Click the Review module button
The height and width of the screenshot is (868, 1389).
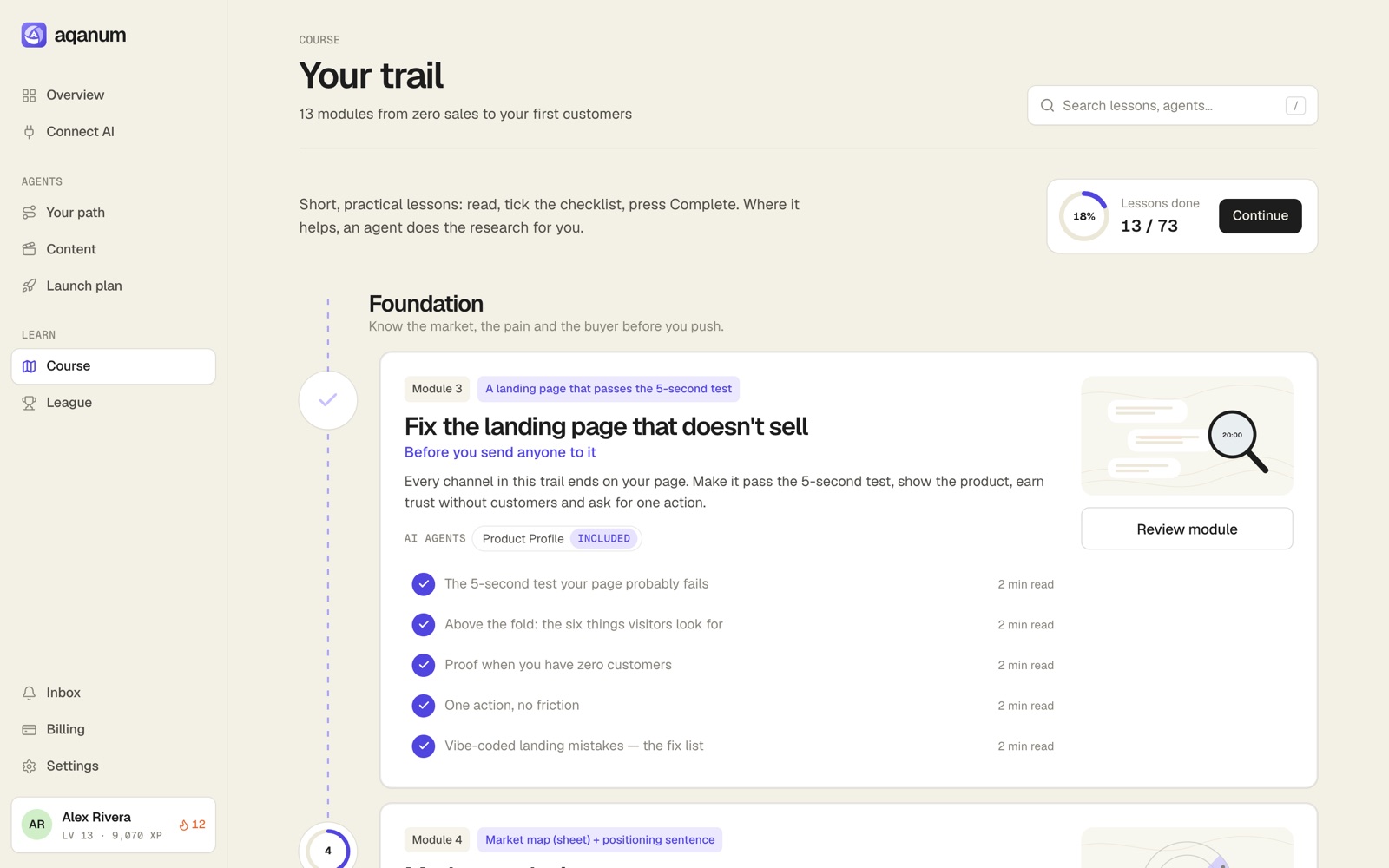point(1187,529)
